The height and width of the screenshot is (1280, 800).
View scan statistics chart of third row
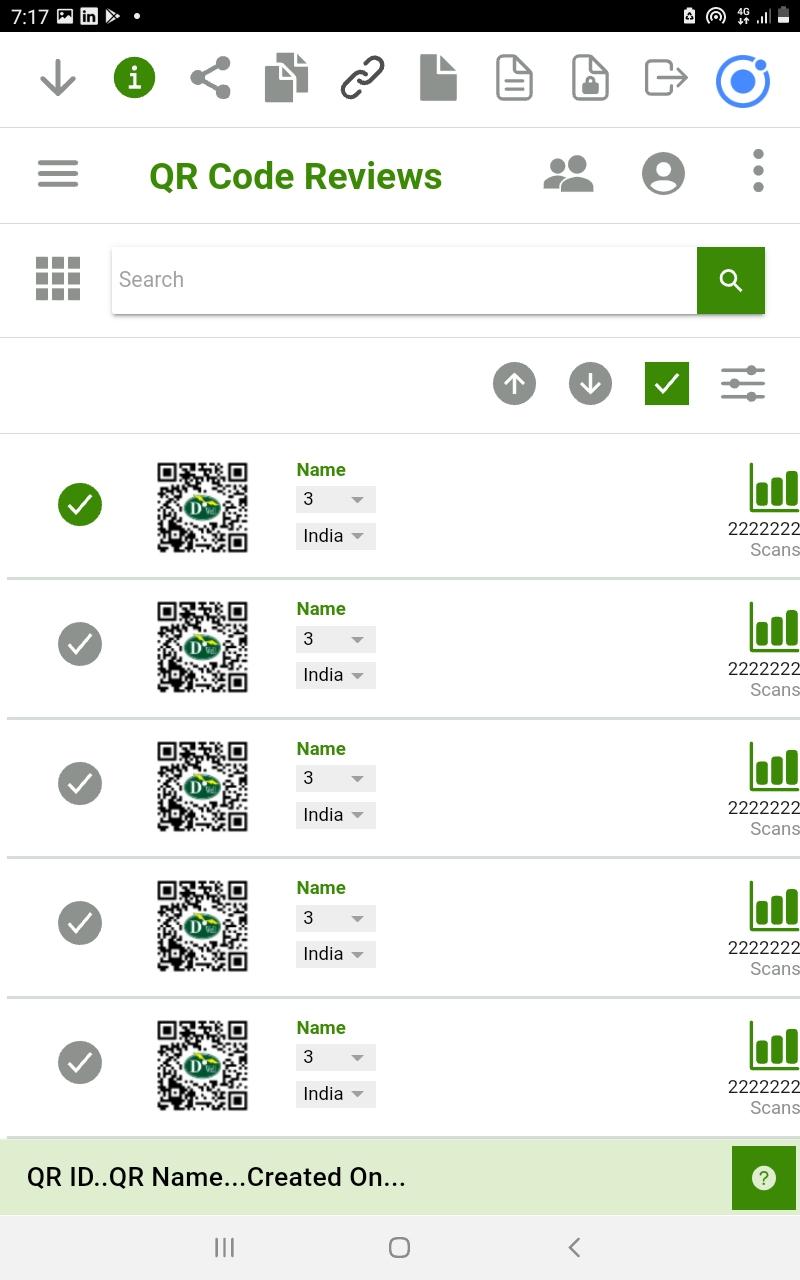[774, 766]
